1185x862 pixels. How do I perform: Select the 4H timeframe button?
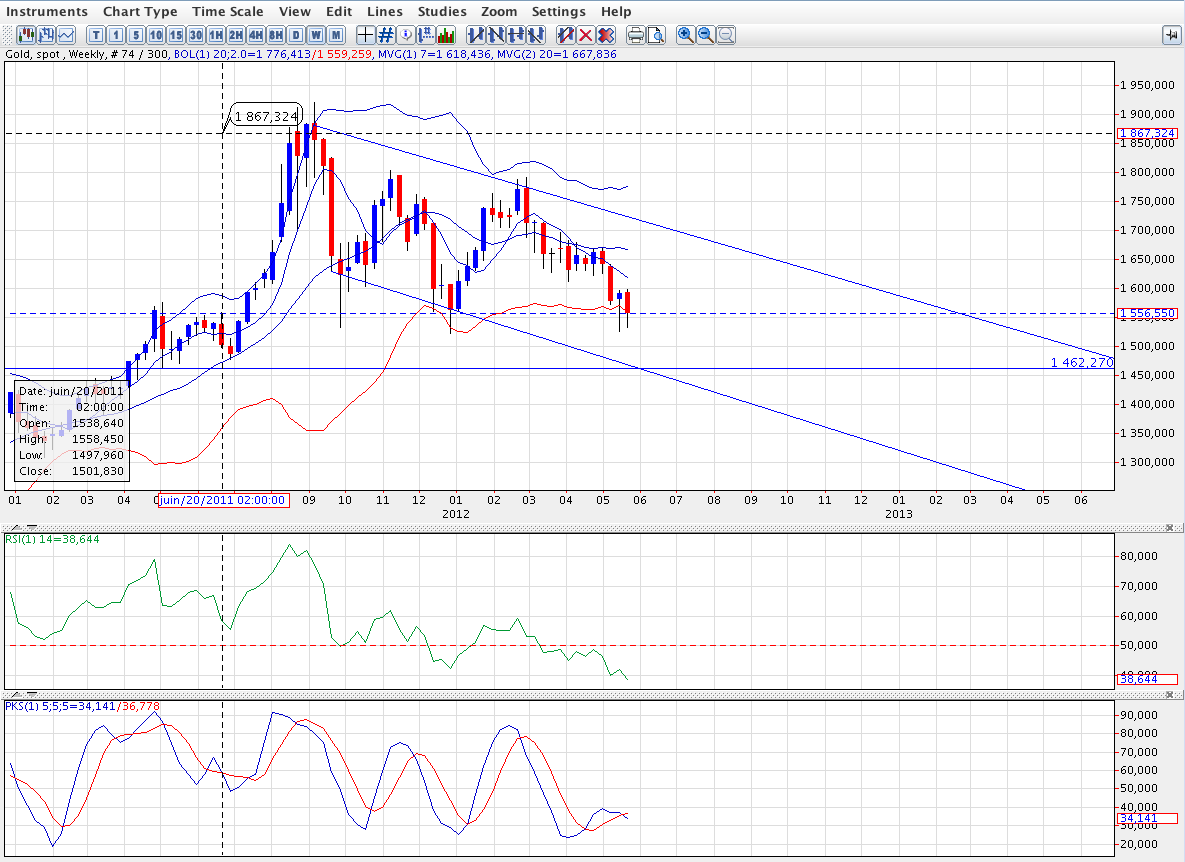pos(255,35)
